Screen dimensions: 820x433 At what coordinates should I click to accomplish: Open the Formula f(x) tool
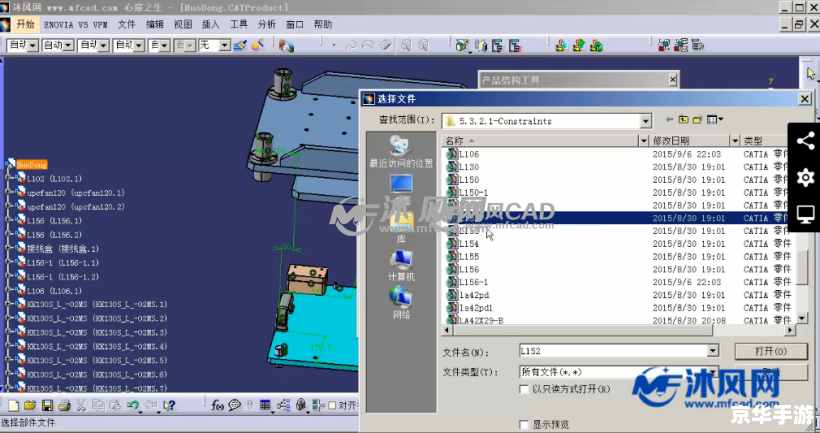pos(217,405)
